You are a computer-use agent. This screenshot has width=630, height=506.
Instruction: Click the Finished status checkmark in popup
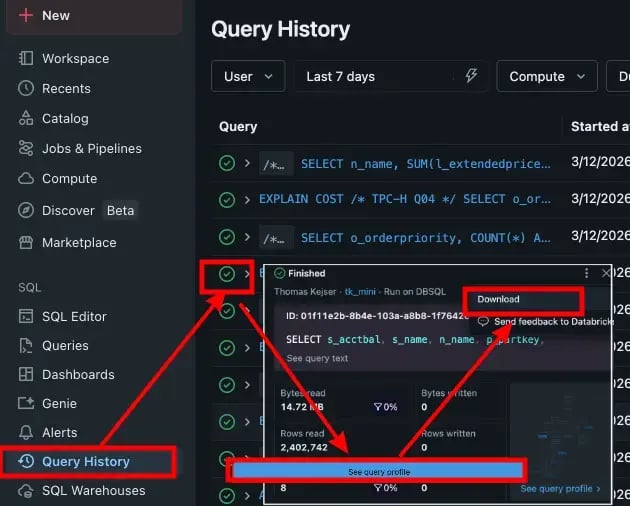(279, 273)
